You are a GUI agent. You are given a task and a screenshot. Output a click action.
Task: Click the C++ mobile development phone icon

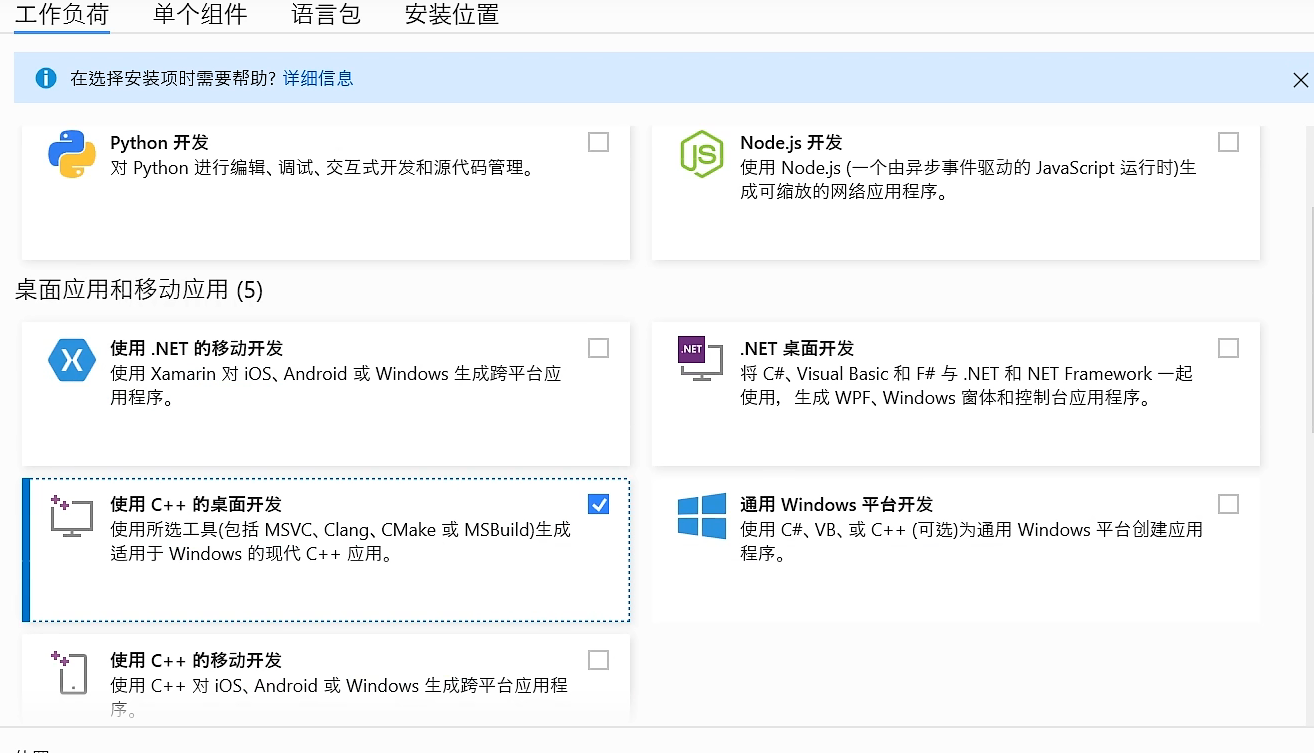70,672
